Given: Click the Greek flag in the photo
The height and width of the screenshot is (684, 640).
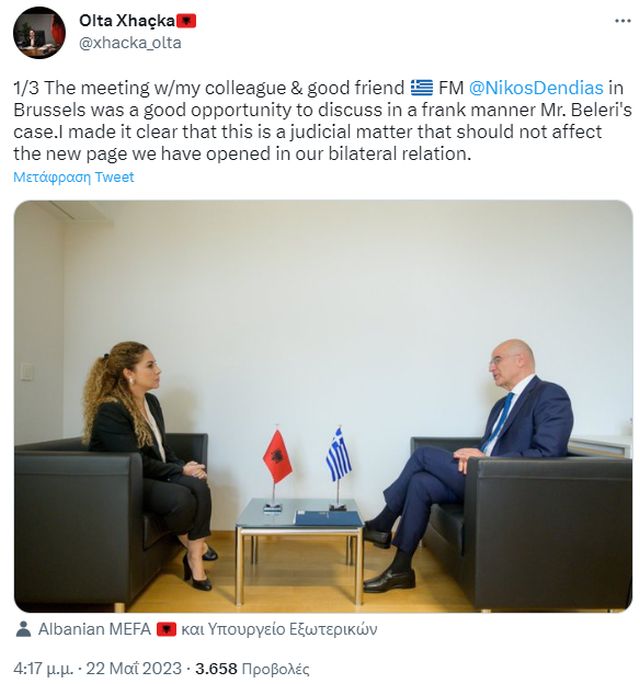Looking at the screenshot, I should click(339, 455).
